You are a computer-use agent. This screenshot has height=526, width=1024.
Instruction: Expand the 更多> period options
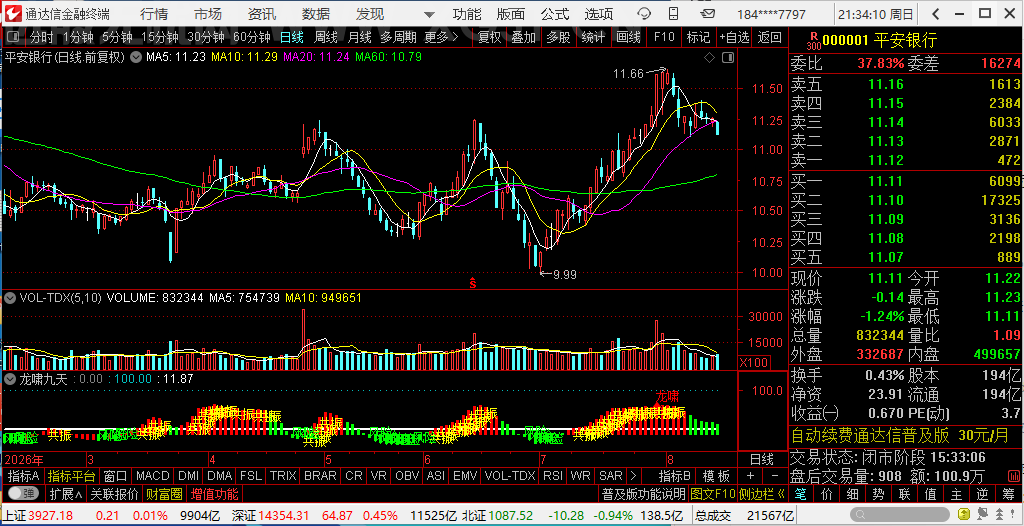pyautogui.click(x=441, y=37)
